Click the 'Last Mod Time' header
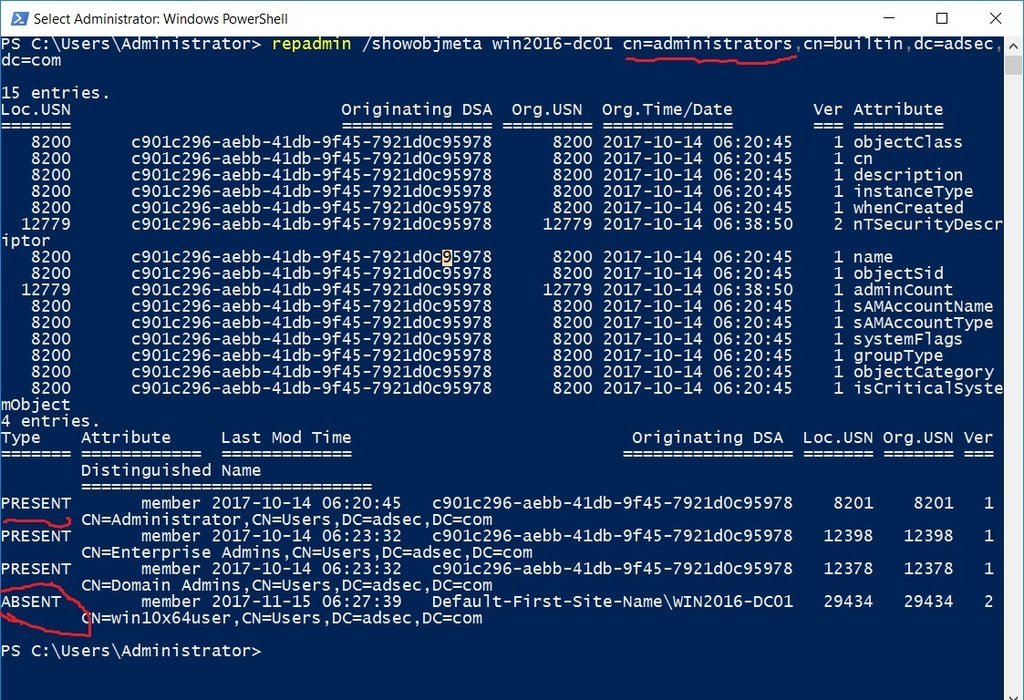Viewport: 1024px width, 700px height. click(286, 438)
